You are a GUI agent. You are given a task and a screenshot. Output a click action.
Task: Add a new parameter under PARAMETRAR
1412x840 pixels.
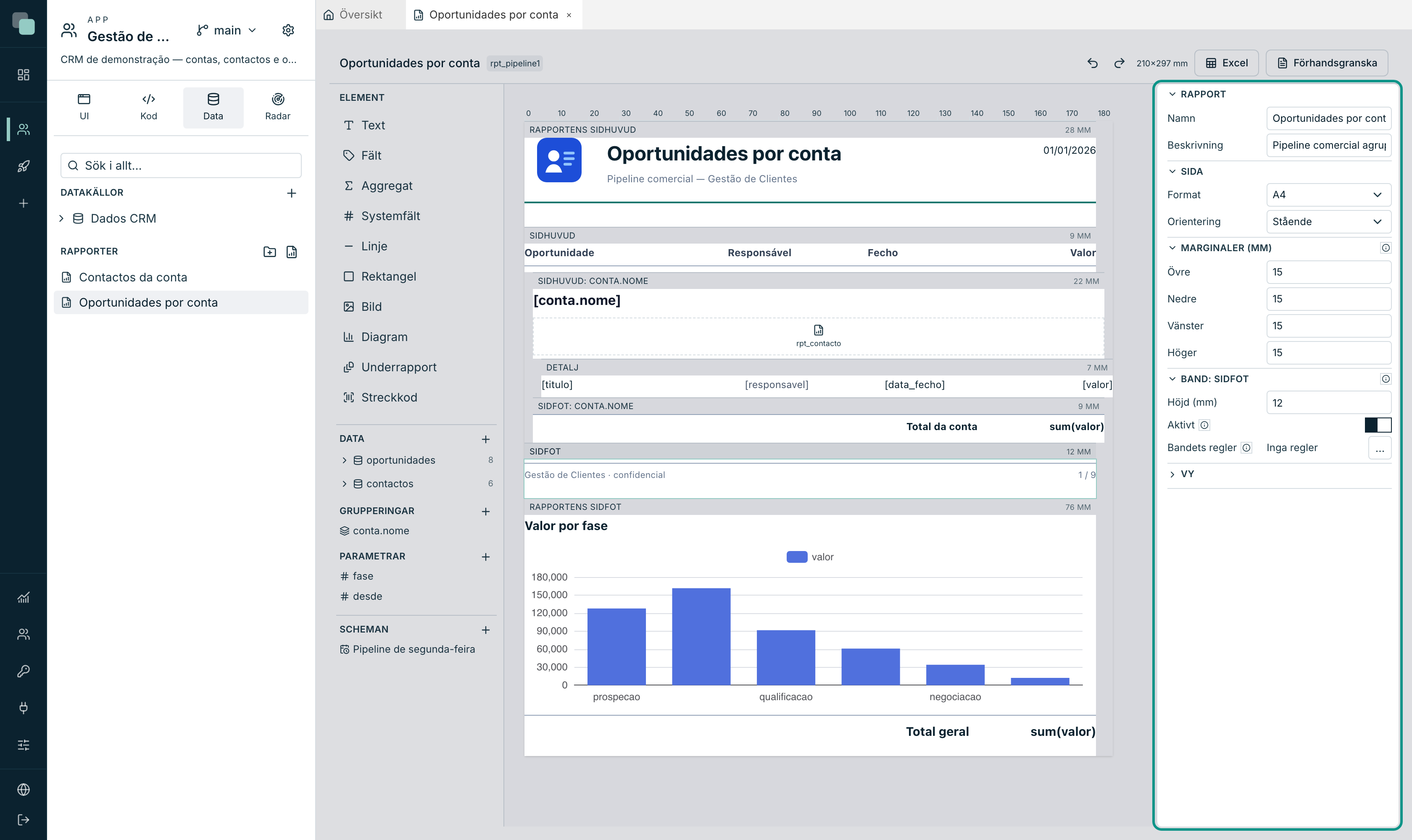(485, 557)
